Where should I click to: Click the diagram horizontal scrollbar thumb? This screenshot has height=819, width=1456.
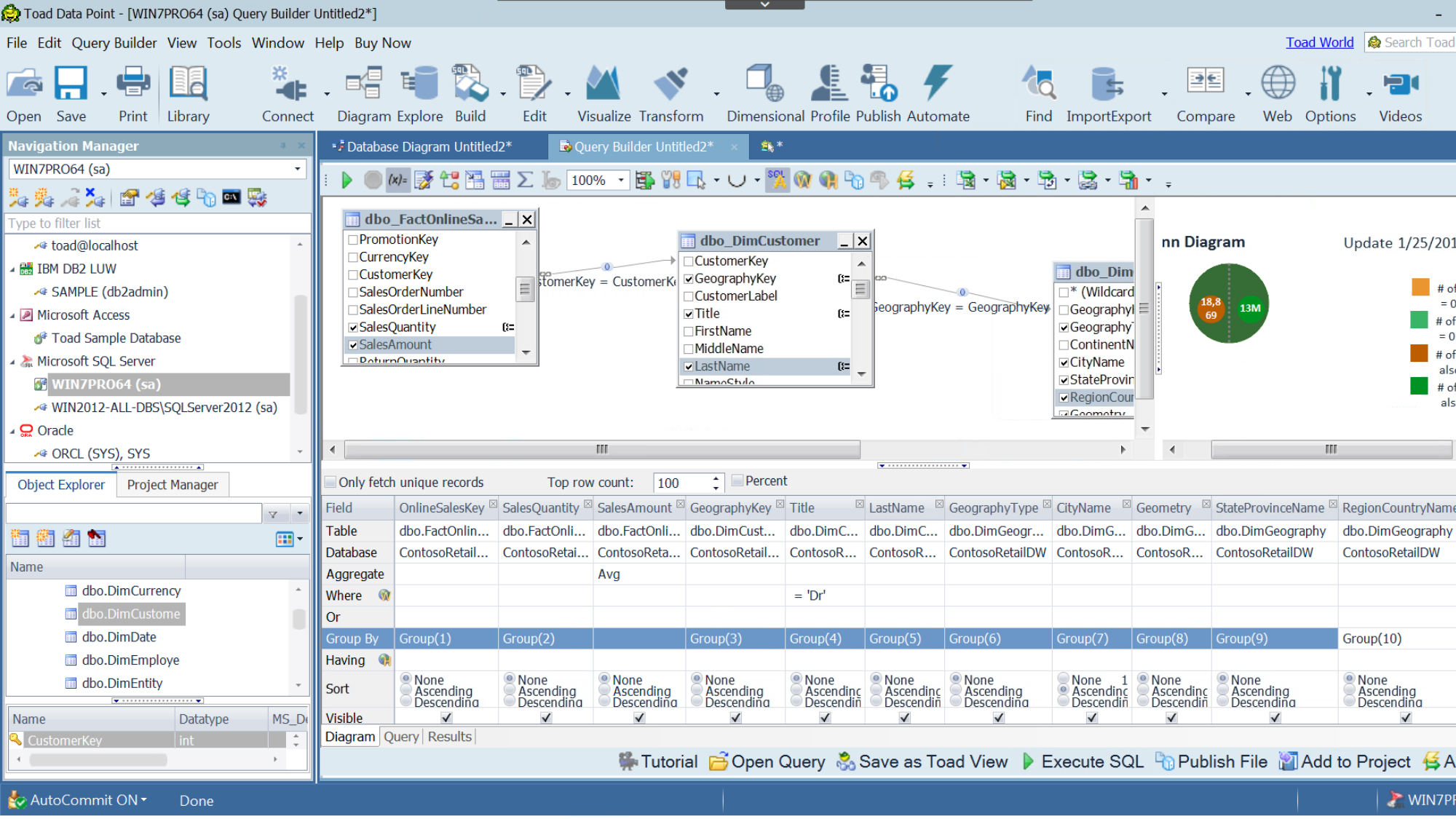[x=602, y=449]
